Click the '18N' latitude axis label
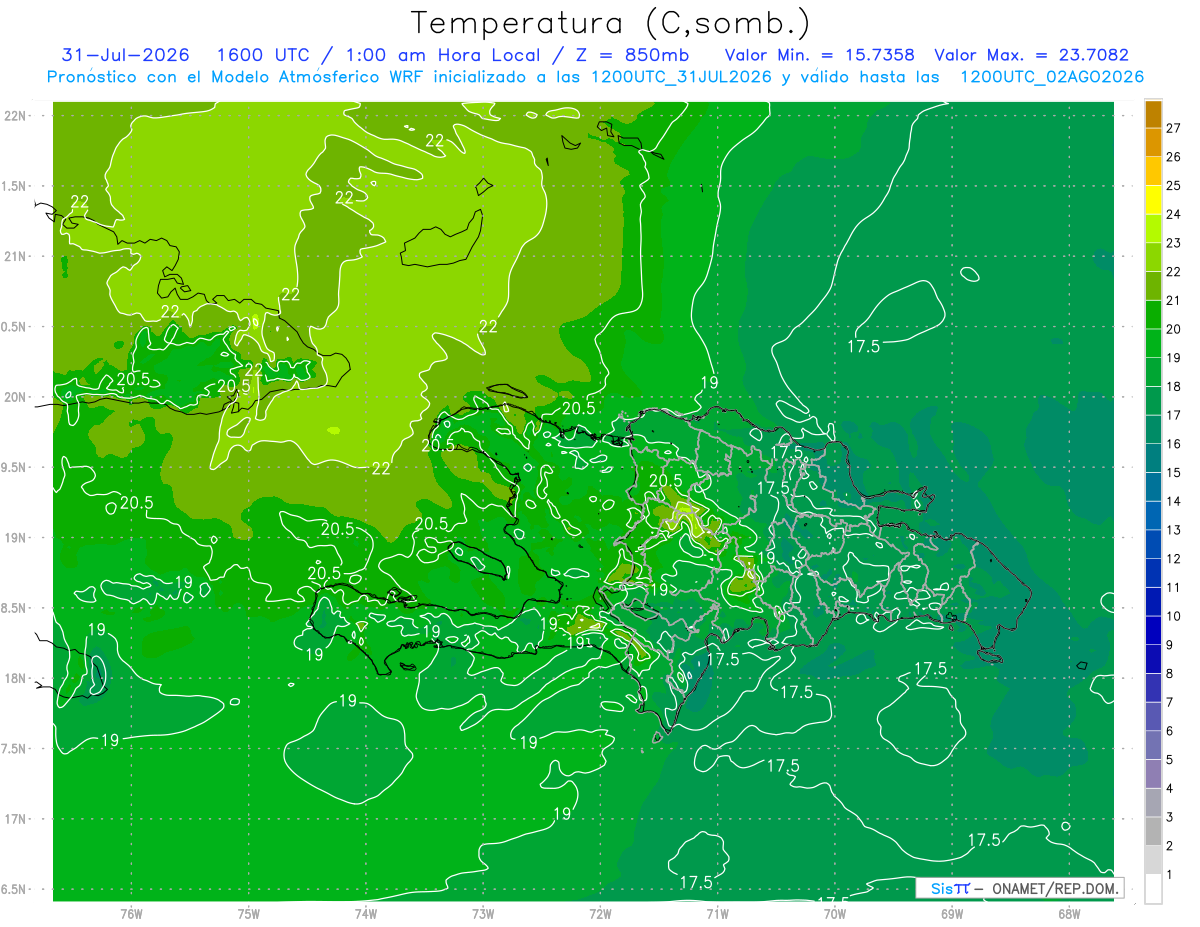 (x=15, y=679)
